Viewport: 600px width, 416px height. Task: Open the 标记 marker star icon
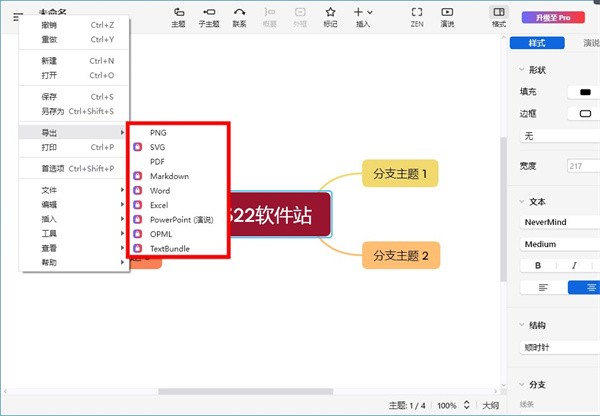[x=331, y=16]
